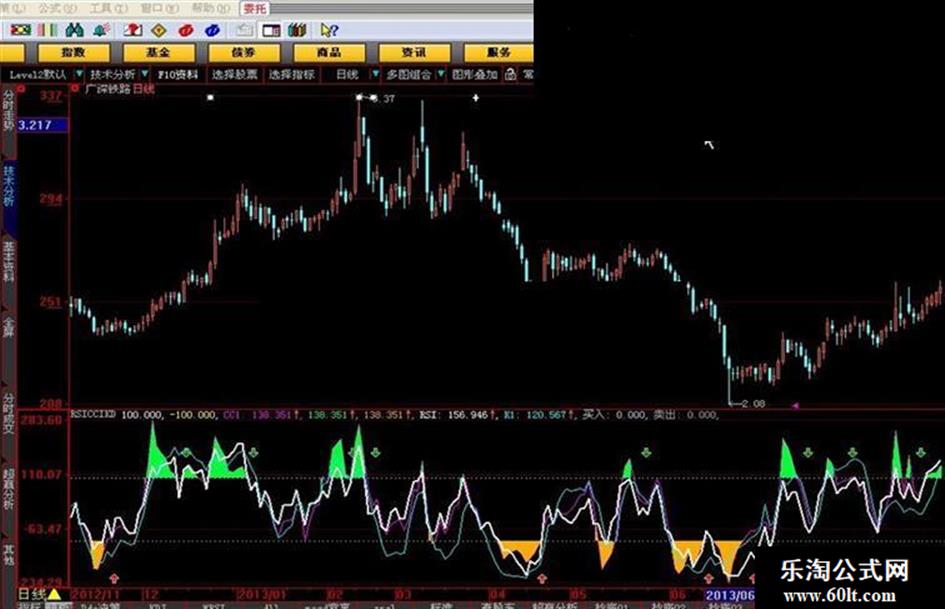Click the 资讯 yellow button
Image resolution: width=945 pixels, height=609 pixels.
(414, 52)
